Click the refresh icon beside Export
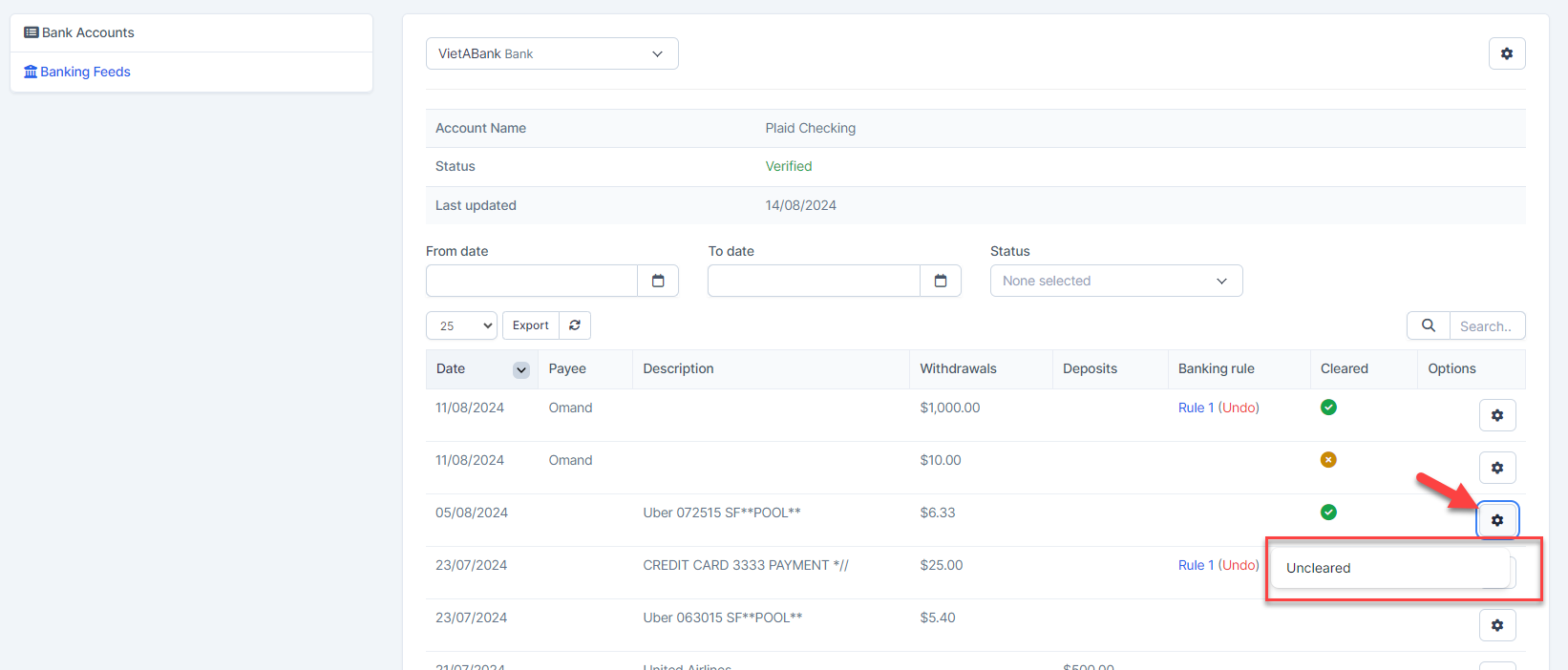This screenshot has width=1568, height=670. [x=575, y=325]
